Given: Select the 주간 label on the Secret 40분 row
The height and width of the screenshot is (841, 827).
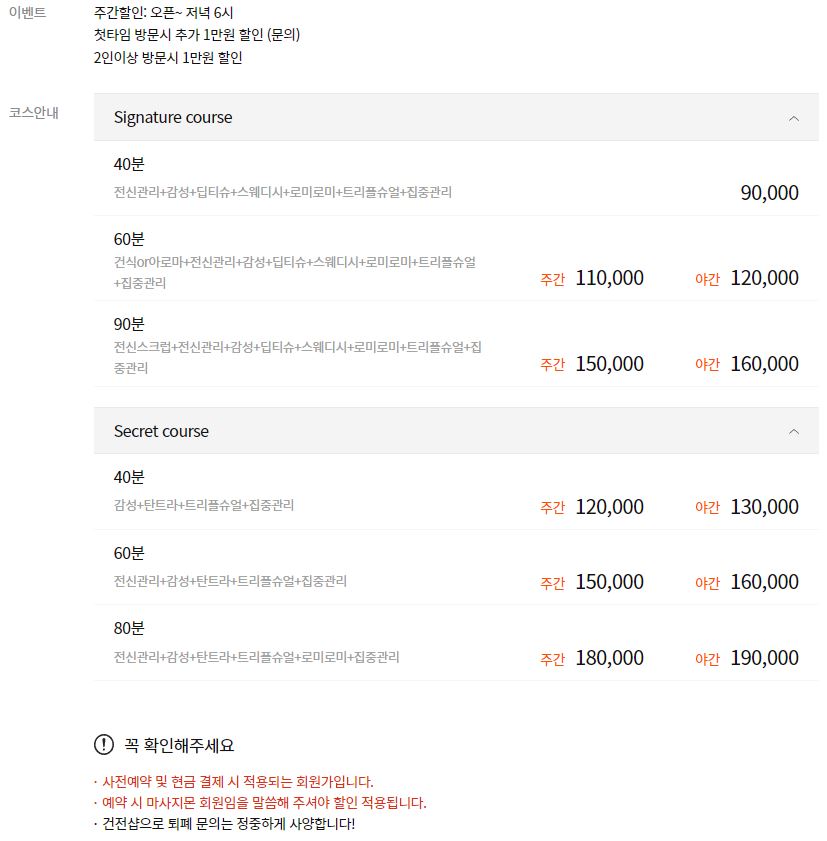Looking at the screenshot, I should [x=551, y=507].
